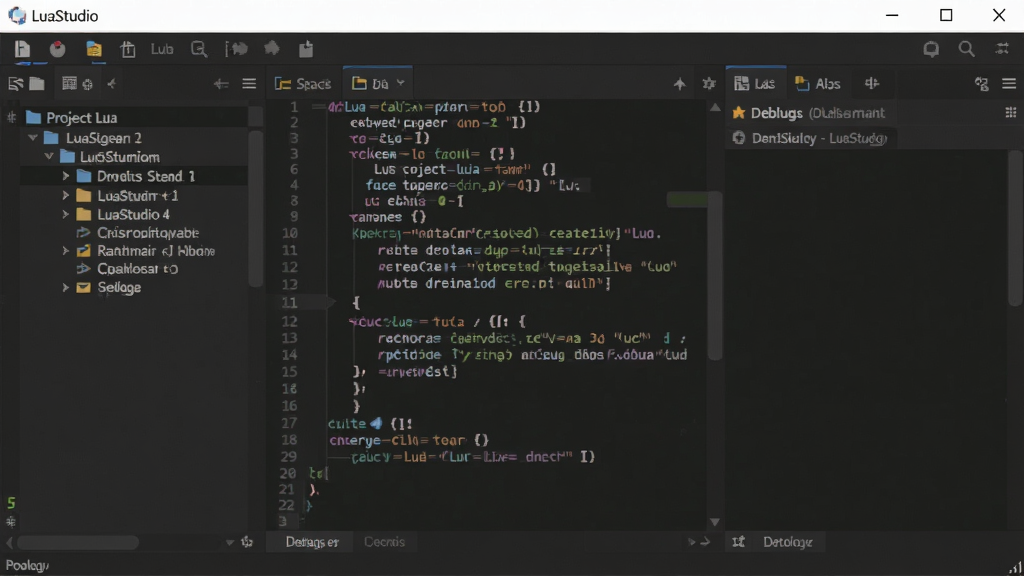
Task: Select the LuaStudio 4 tree item
Action: 123,214
